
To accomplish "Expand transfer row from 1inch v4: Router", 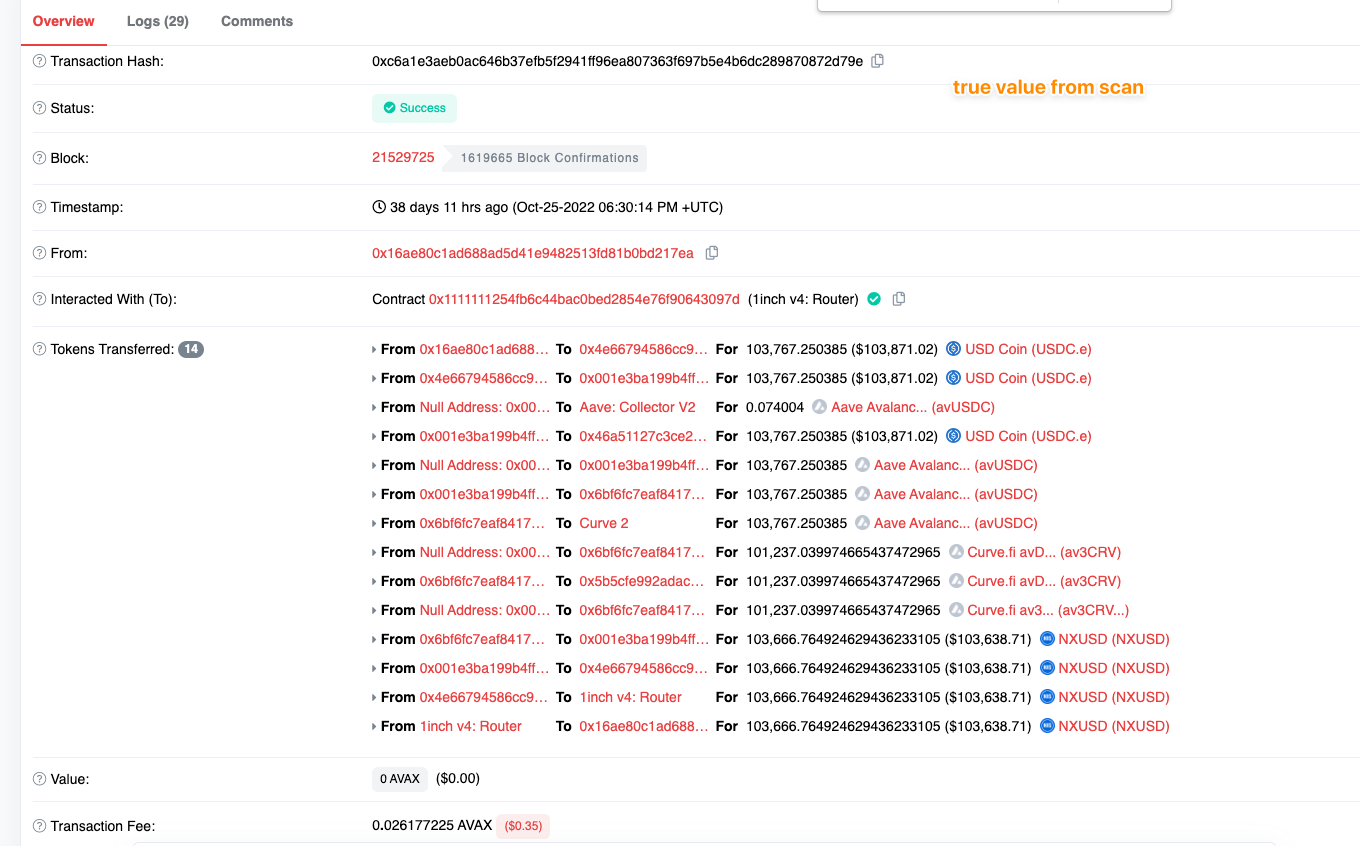I will point(375,726).
